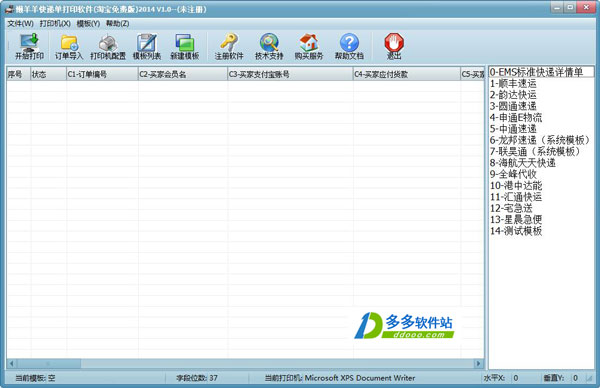Image resolution: width=600 pixels, height=388 pixels.
Task: Close the application window
Action: coord(586,7)
